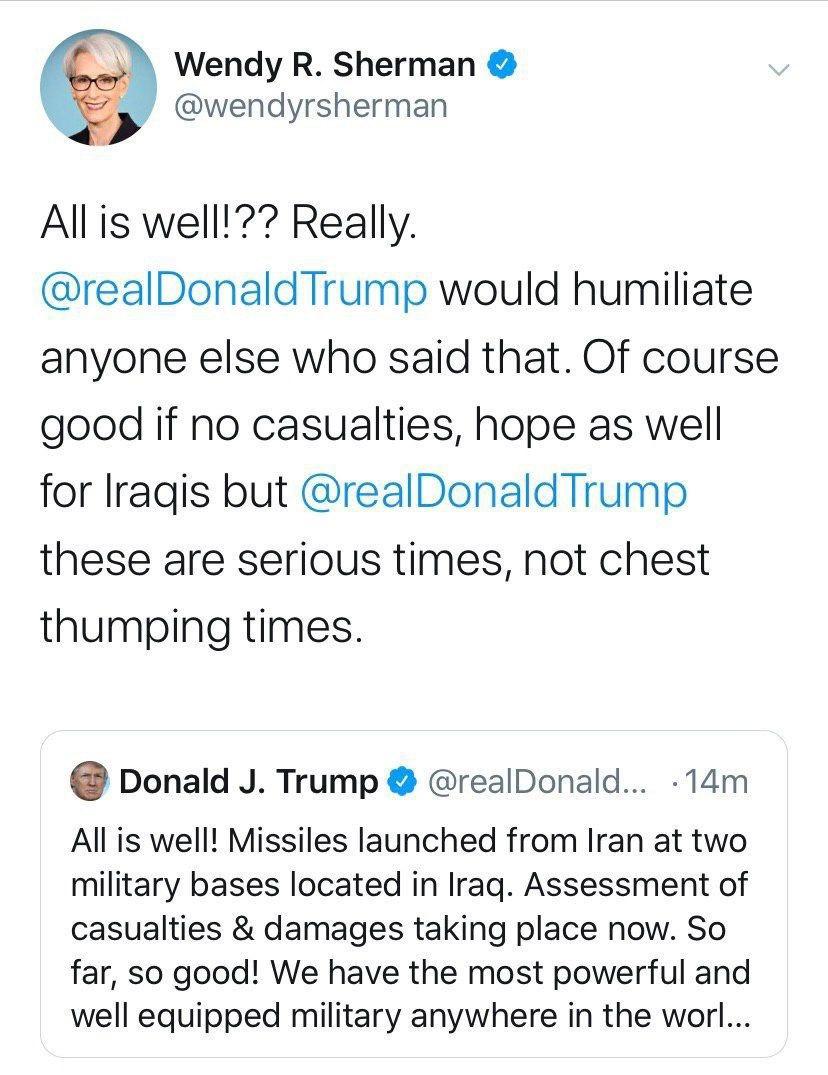Screen dimensions: 828x1075
Task: Click Donald J. Trump's small avatar in quote
Action: pyautogui.click(x=91, y=782)
